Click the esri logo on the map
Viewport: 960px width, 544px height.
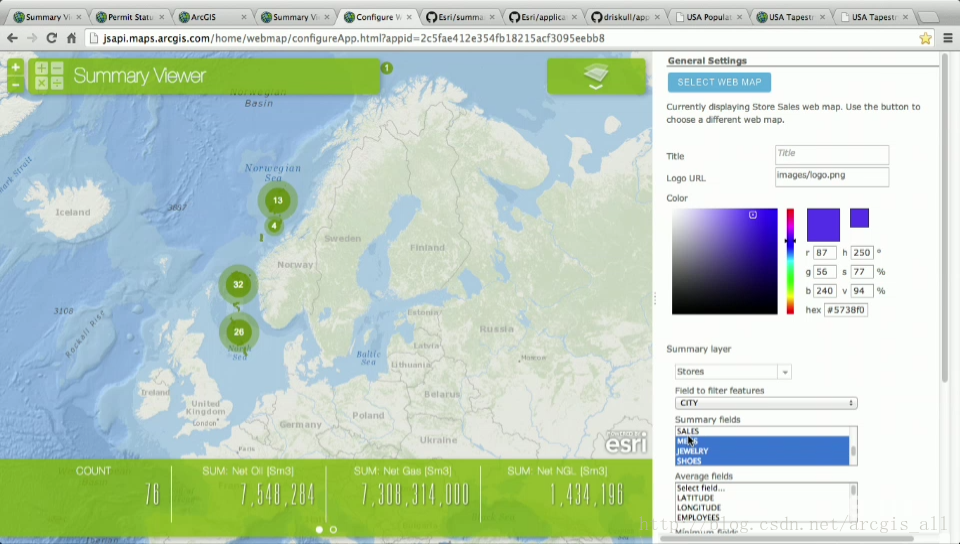point(626,442)
